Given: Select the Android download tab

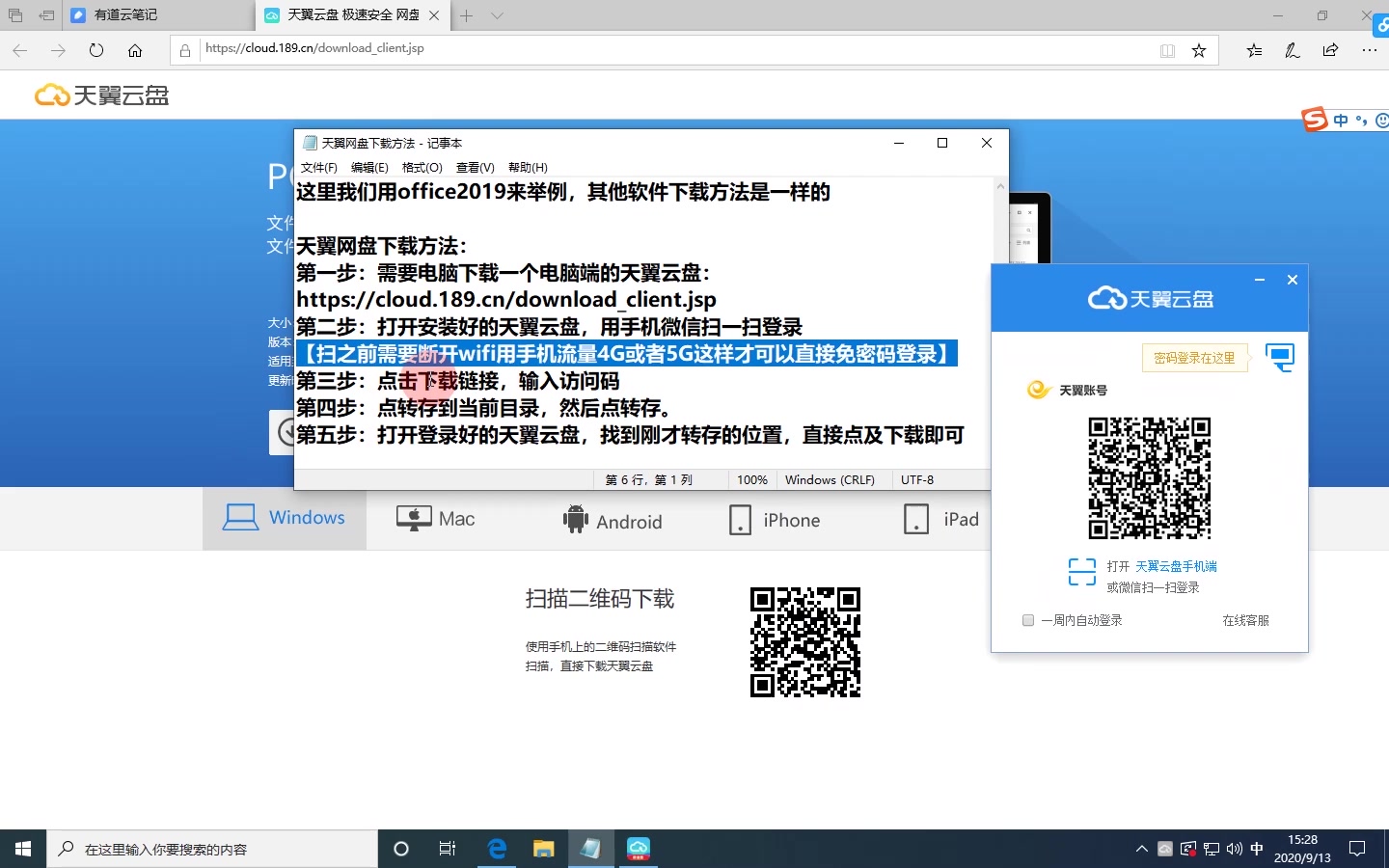Looking at the screenshot, I should [x=613, y=520].
